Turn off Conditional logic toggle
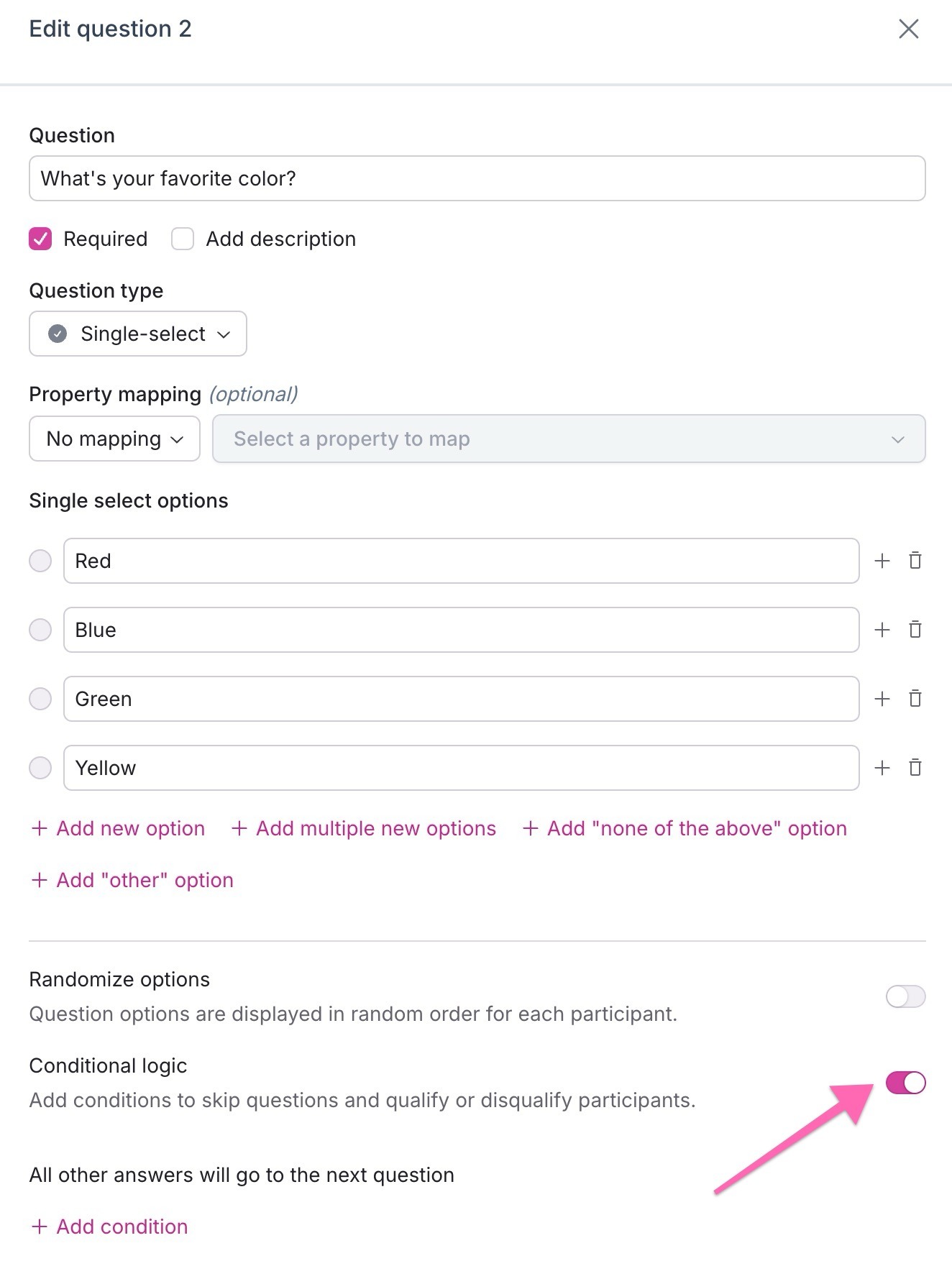Screen dimensions: 952x1261 pos(905,1083)
